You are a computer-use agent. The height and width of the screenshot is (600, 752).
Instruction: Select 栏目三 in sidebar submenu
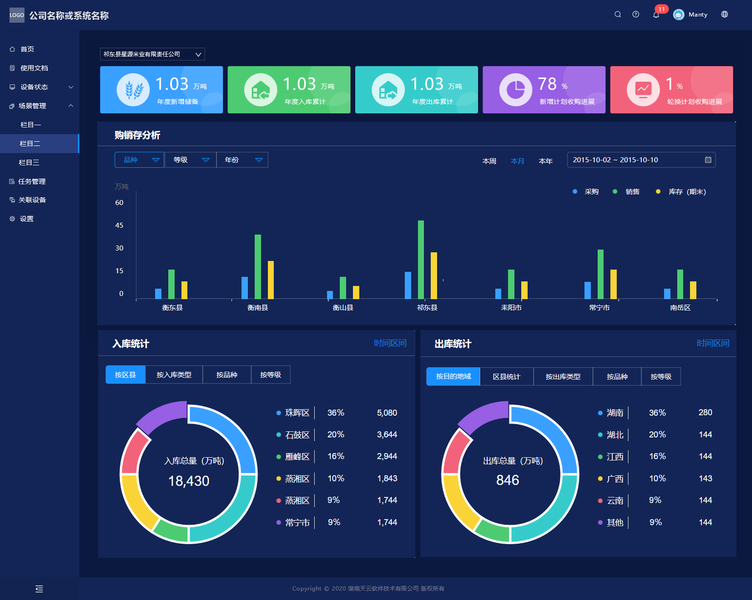pyautogui.click(x=39, y=163)
